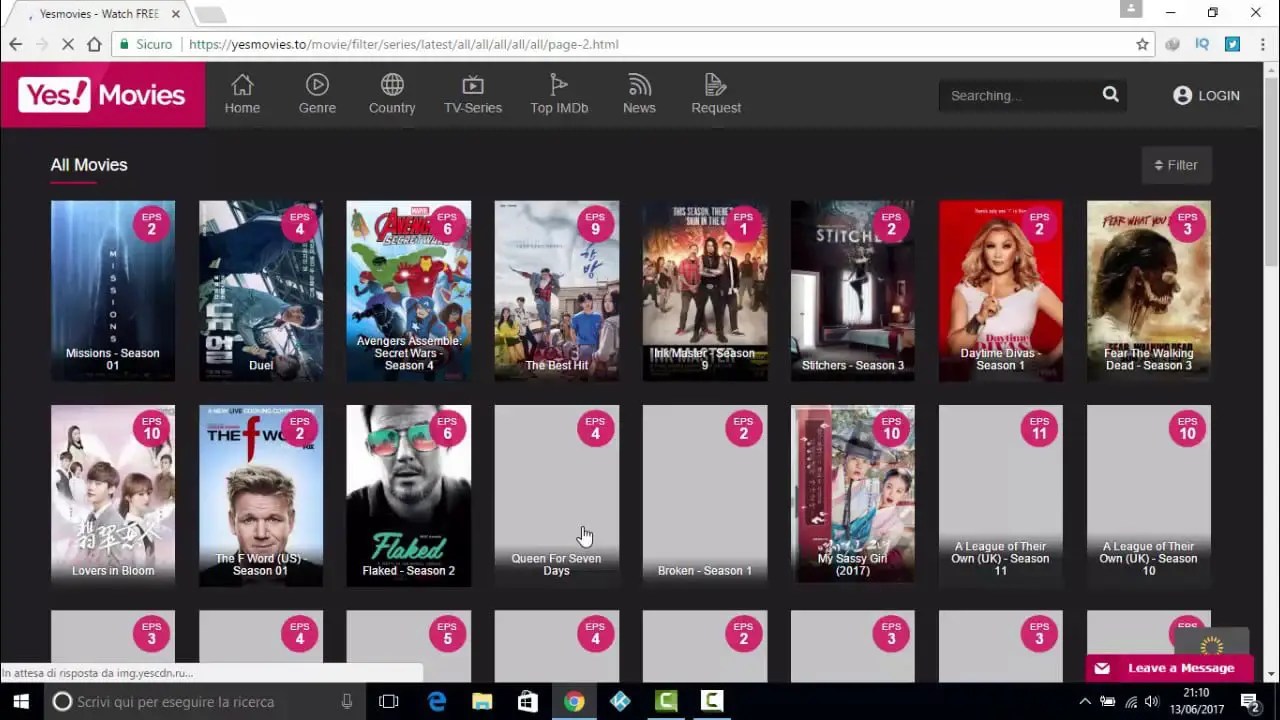Open a new browser tab
The height and width of the screenshot is (720, 1280).
[210, 14]
